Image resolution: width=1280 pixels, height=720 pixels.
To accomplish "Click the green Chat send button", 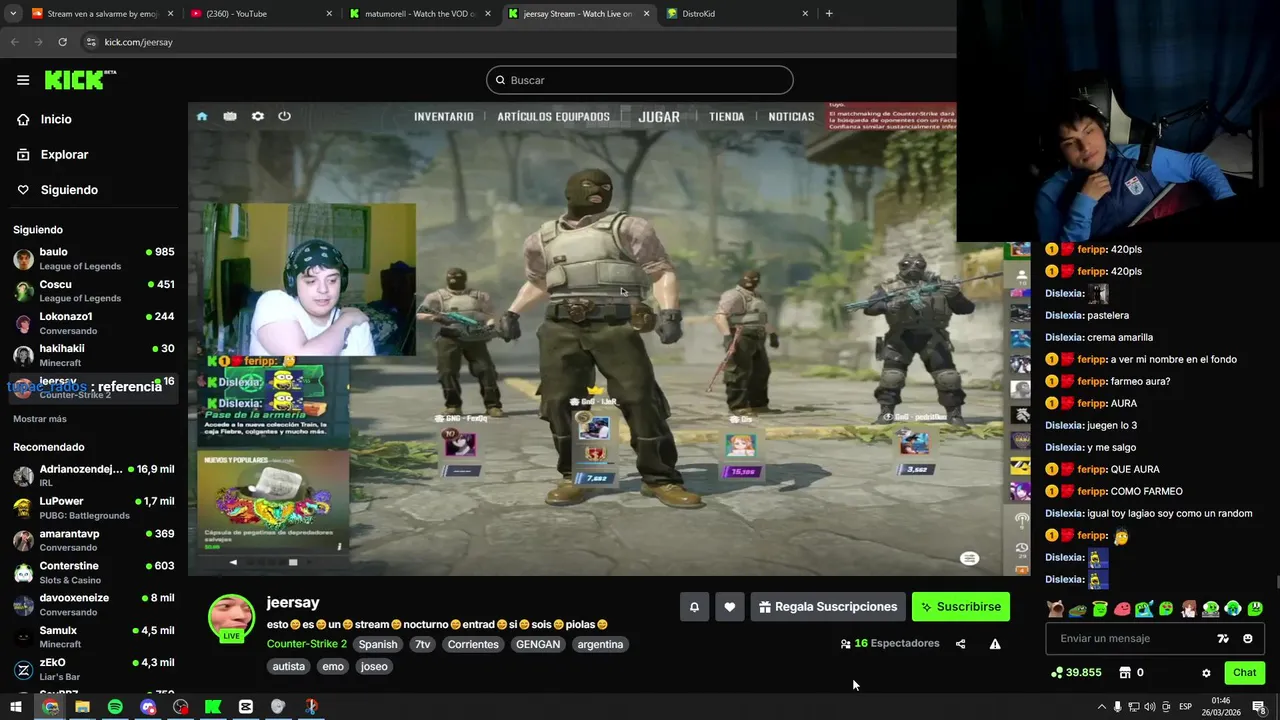I will [x=1245, y=673].
